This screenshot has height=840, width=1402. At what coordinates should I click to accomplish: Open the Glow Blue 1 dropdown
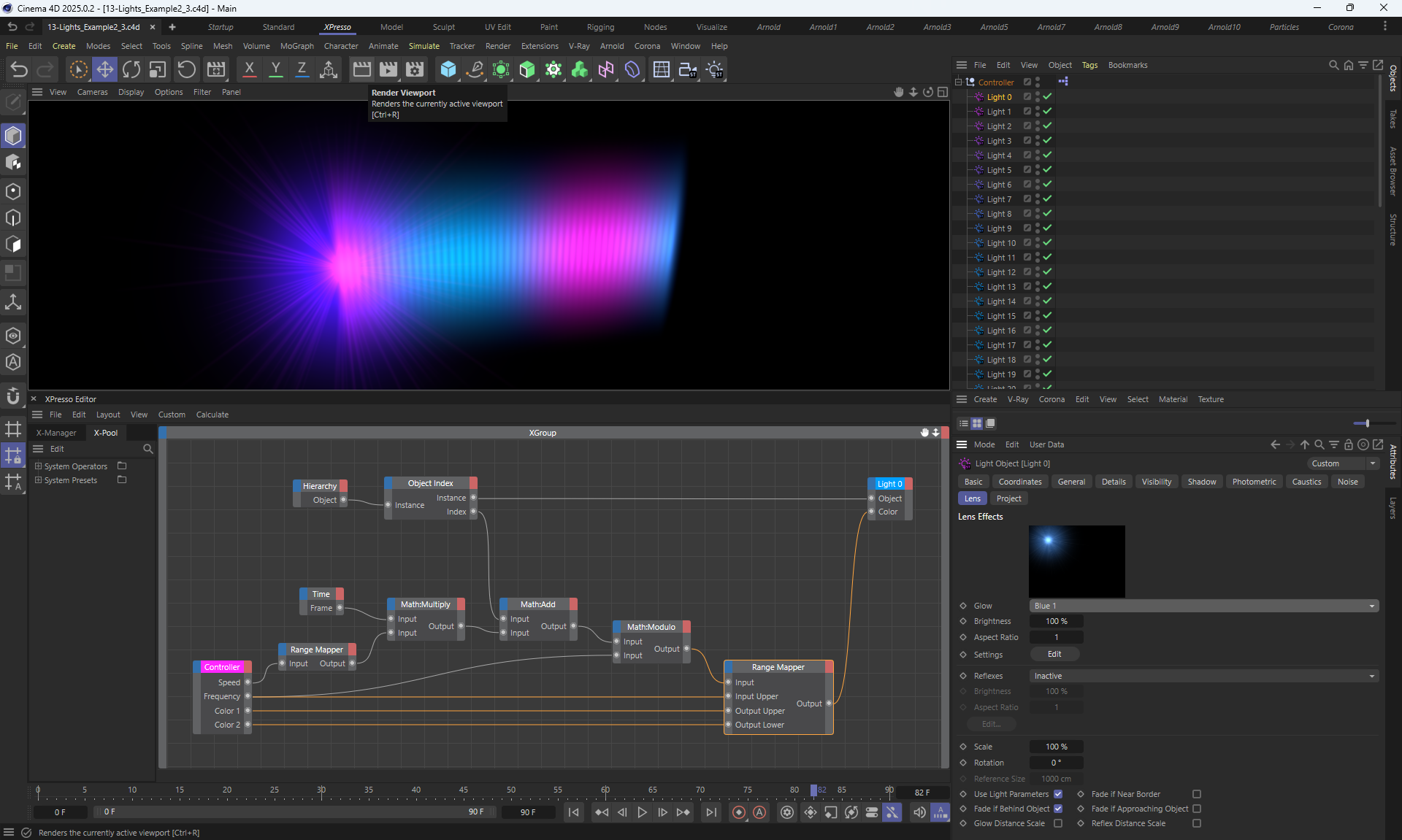[1203, 606]
